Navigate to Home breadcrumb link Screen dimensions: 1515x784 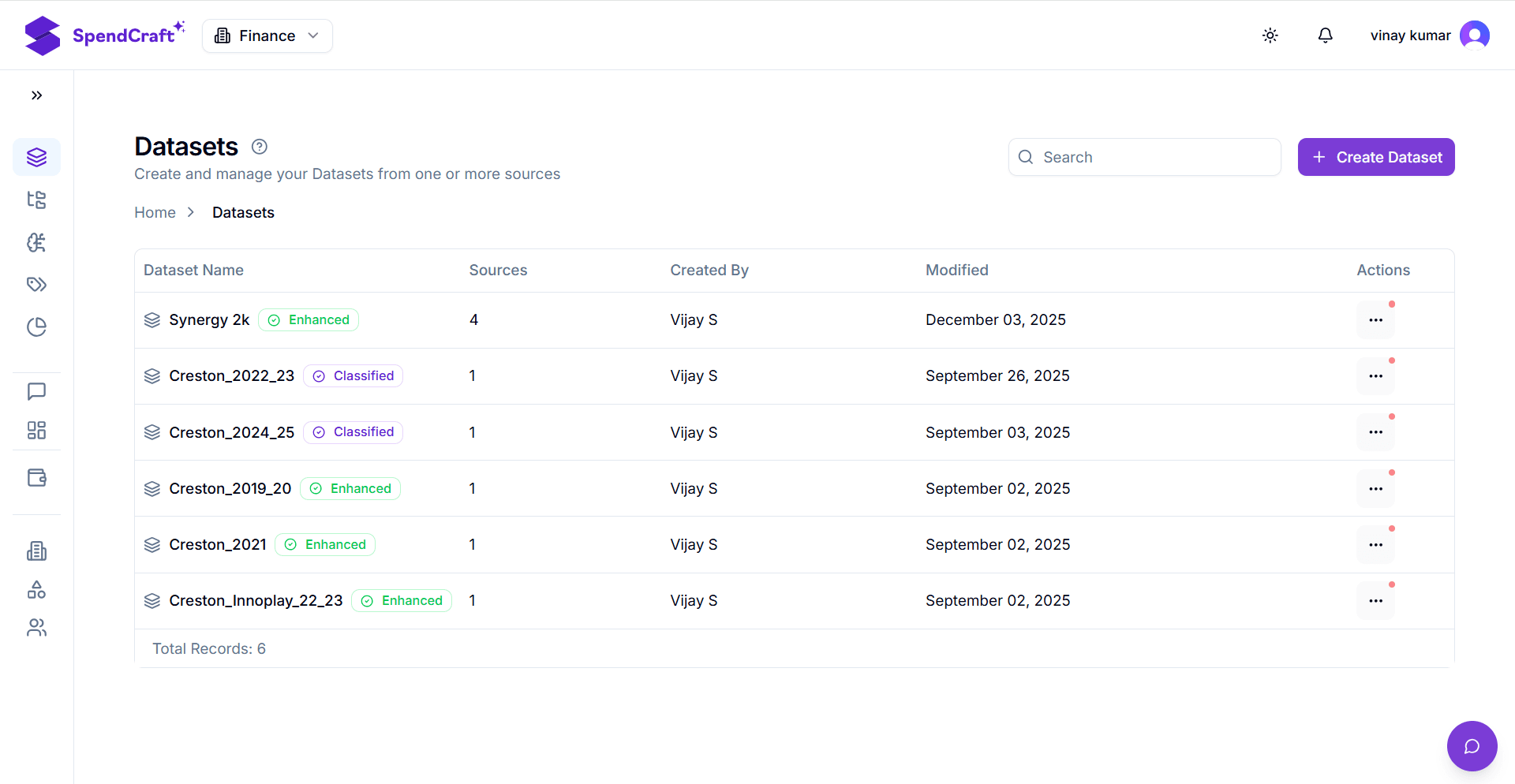pos(155,212)
